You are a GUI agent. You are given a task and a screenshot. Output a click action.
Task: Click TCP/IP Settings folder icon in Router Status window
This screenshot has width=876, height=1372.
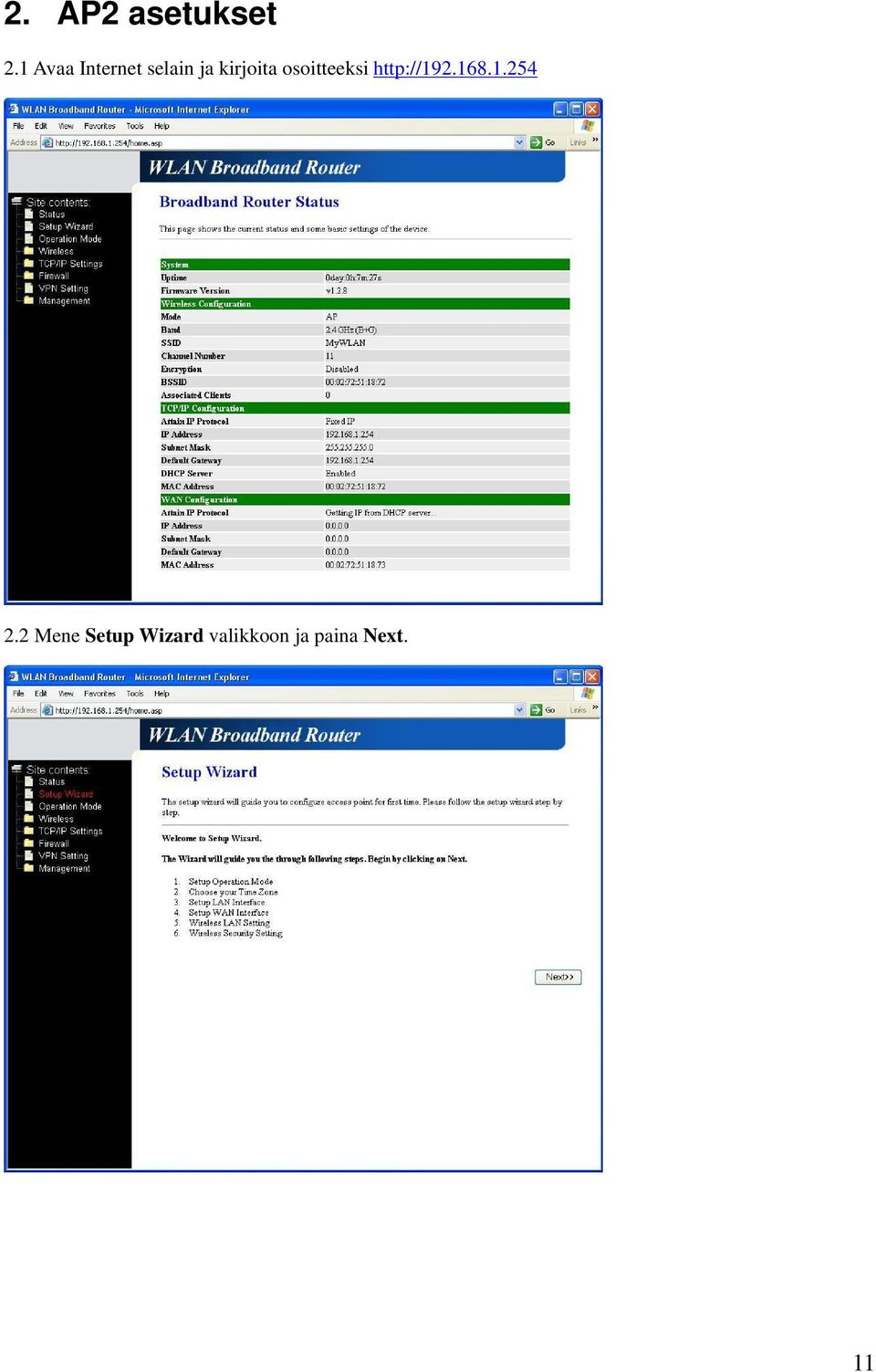29,264
